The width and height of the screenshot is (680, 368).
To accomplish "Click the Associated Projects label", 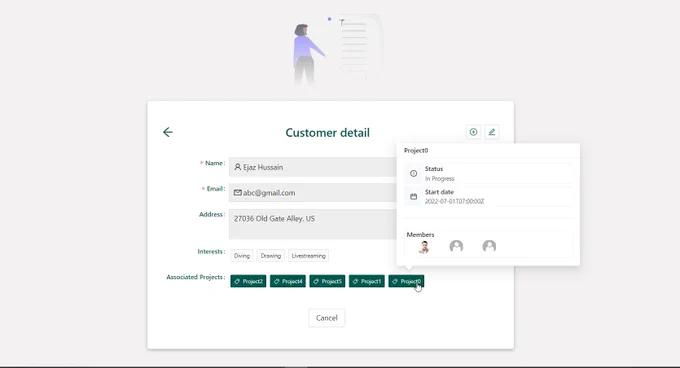I will [196, 277].
